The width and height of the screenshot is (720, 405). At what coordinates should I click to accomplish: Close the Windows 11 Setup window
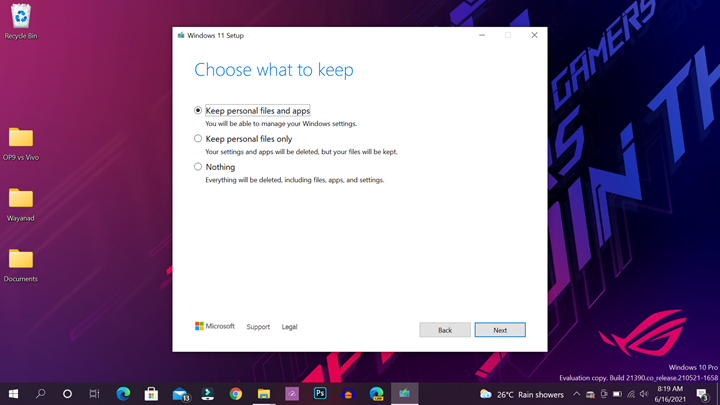[534, 35]
